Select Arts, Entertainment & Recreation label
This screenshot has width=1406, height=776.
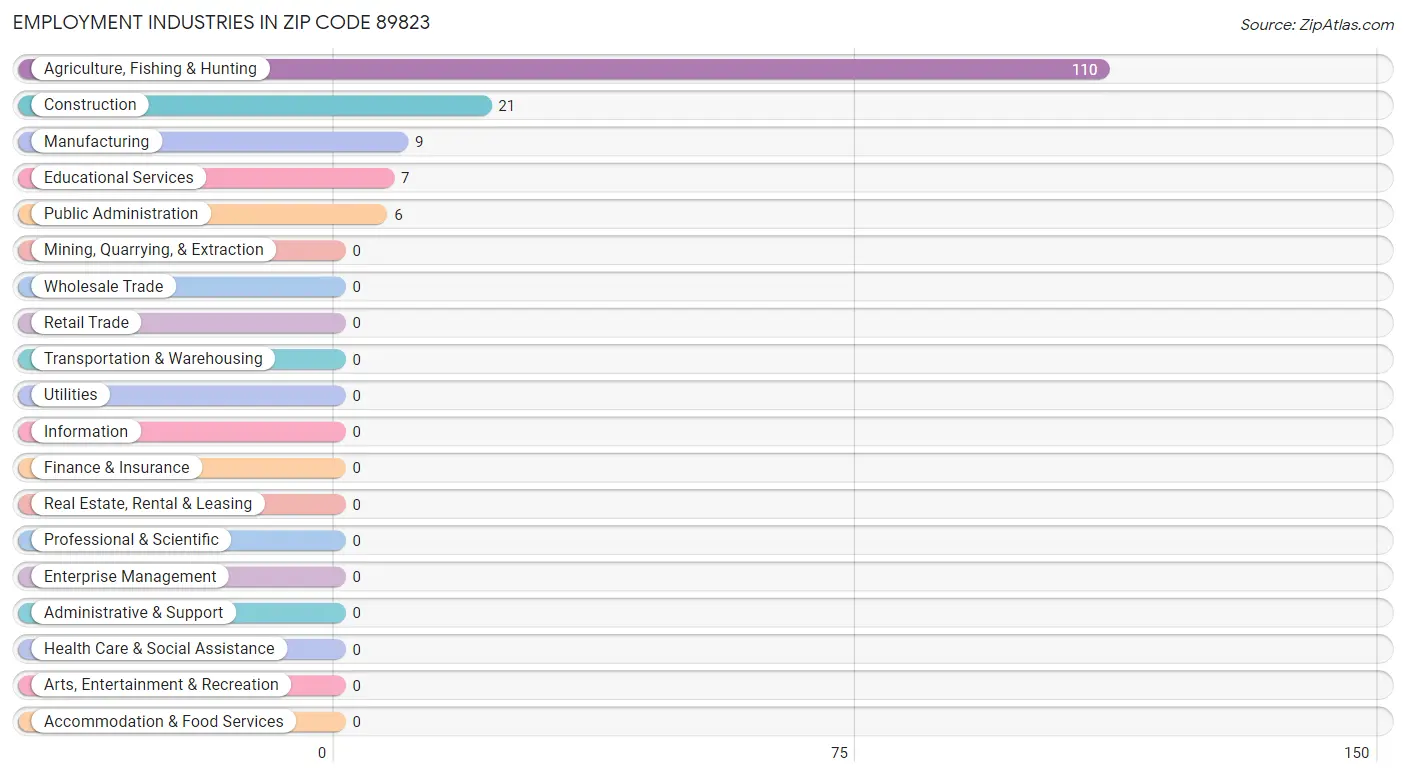[x=161, y=685]
